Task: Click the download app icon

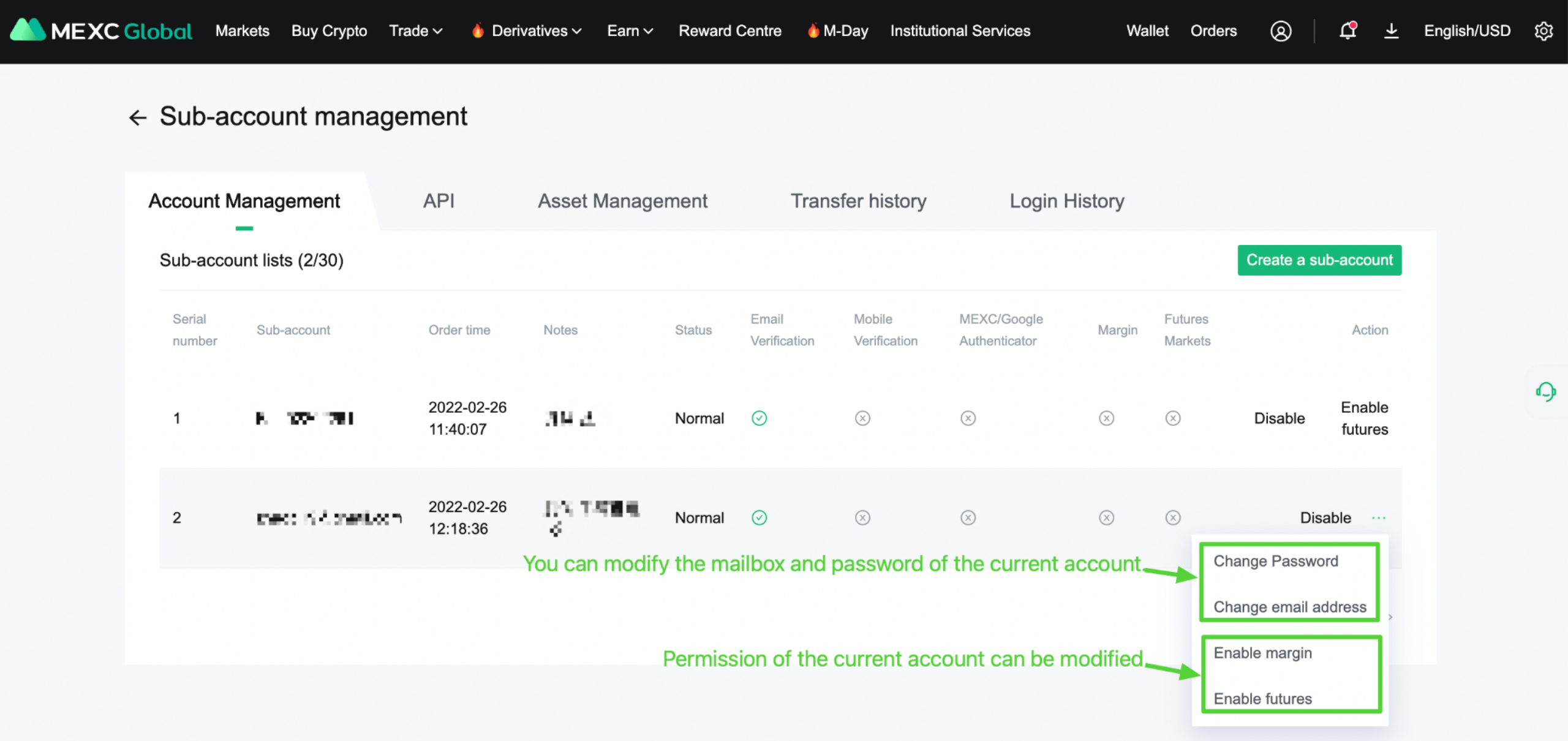Action: [x=1391, y=31]
